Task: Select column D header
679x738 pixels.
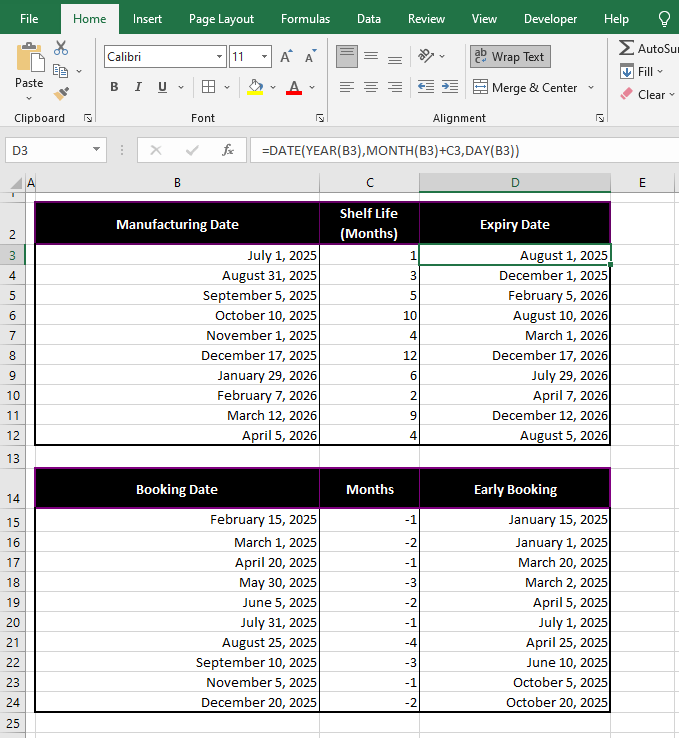Action: pyautogui.click(x=515, y=183)
